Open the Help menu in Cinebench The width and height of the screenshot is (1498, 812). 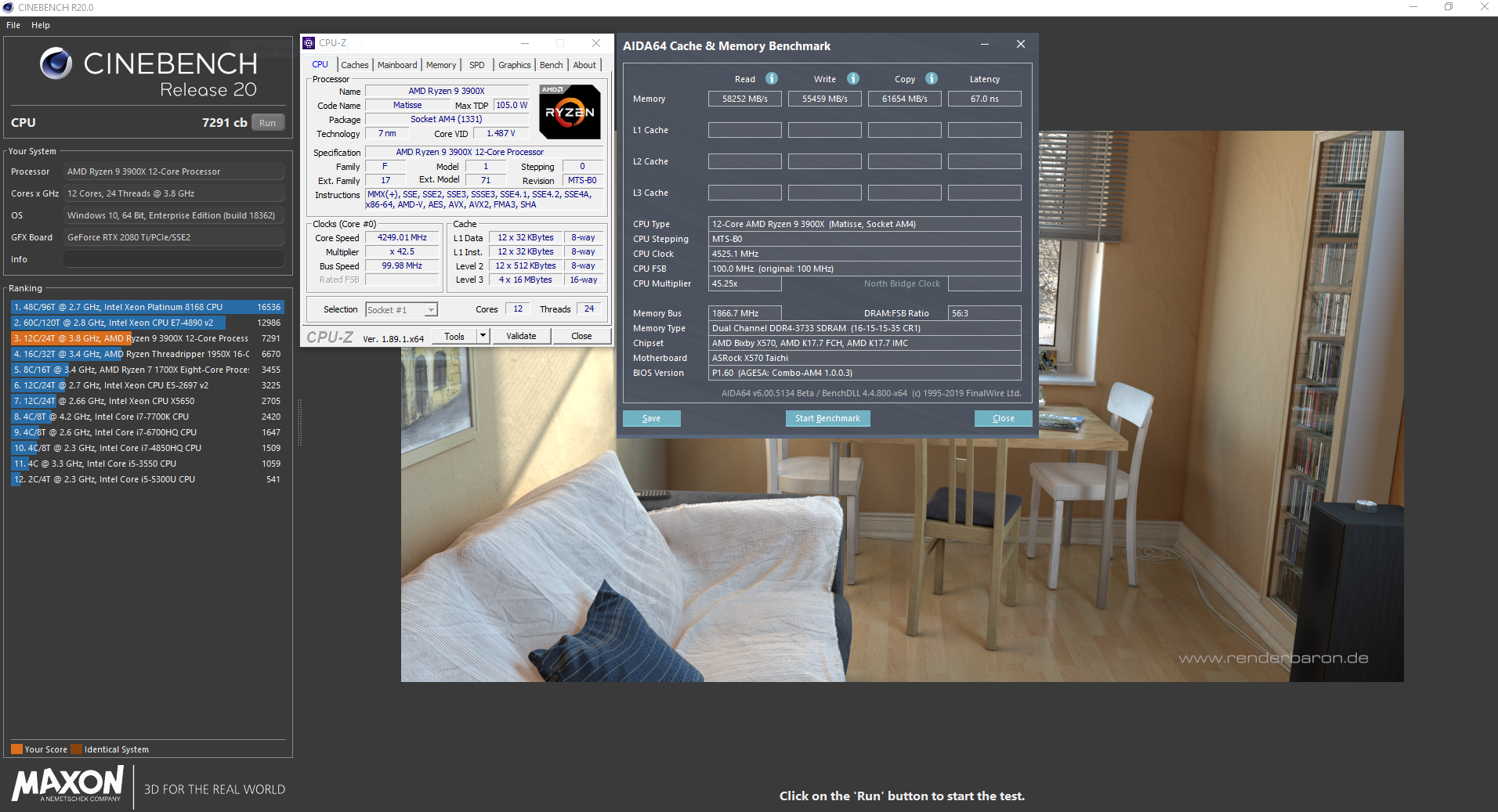(x=41, y=25)
